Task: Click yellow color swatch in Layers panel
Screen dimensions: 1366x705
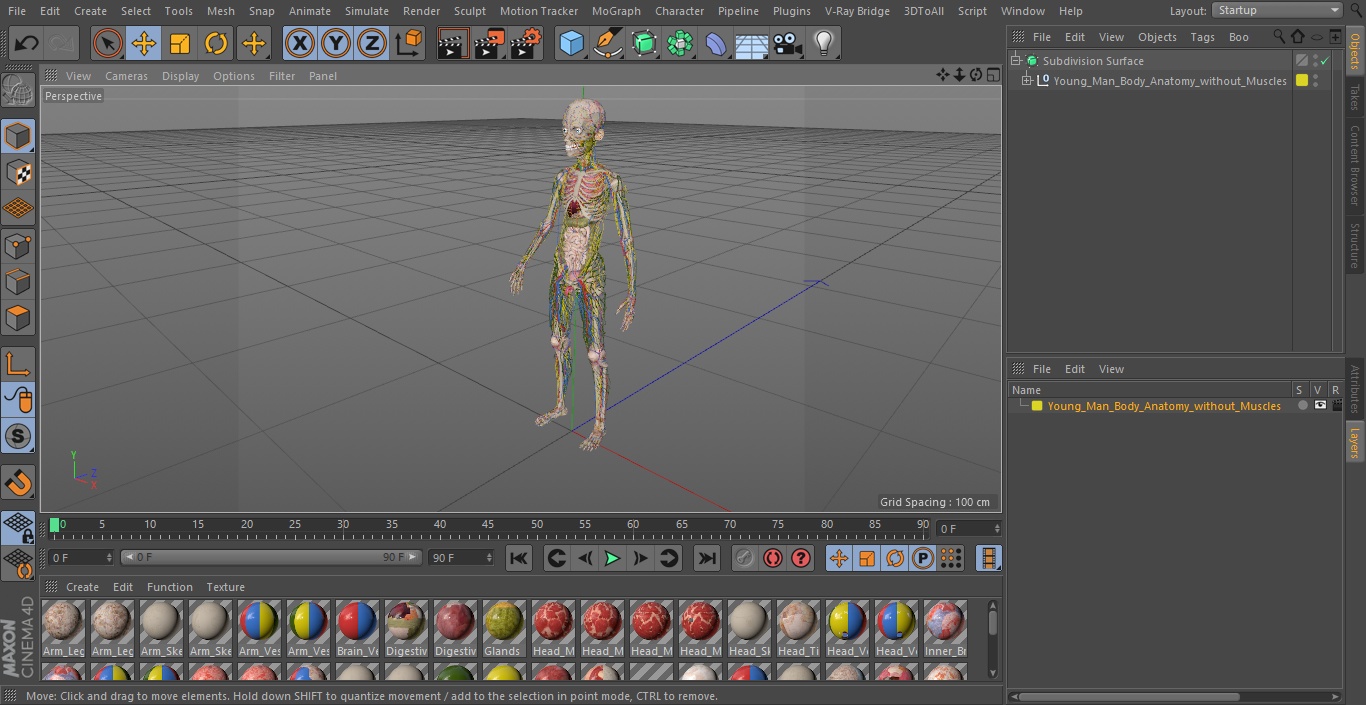Action: point(1037,406)
